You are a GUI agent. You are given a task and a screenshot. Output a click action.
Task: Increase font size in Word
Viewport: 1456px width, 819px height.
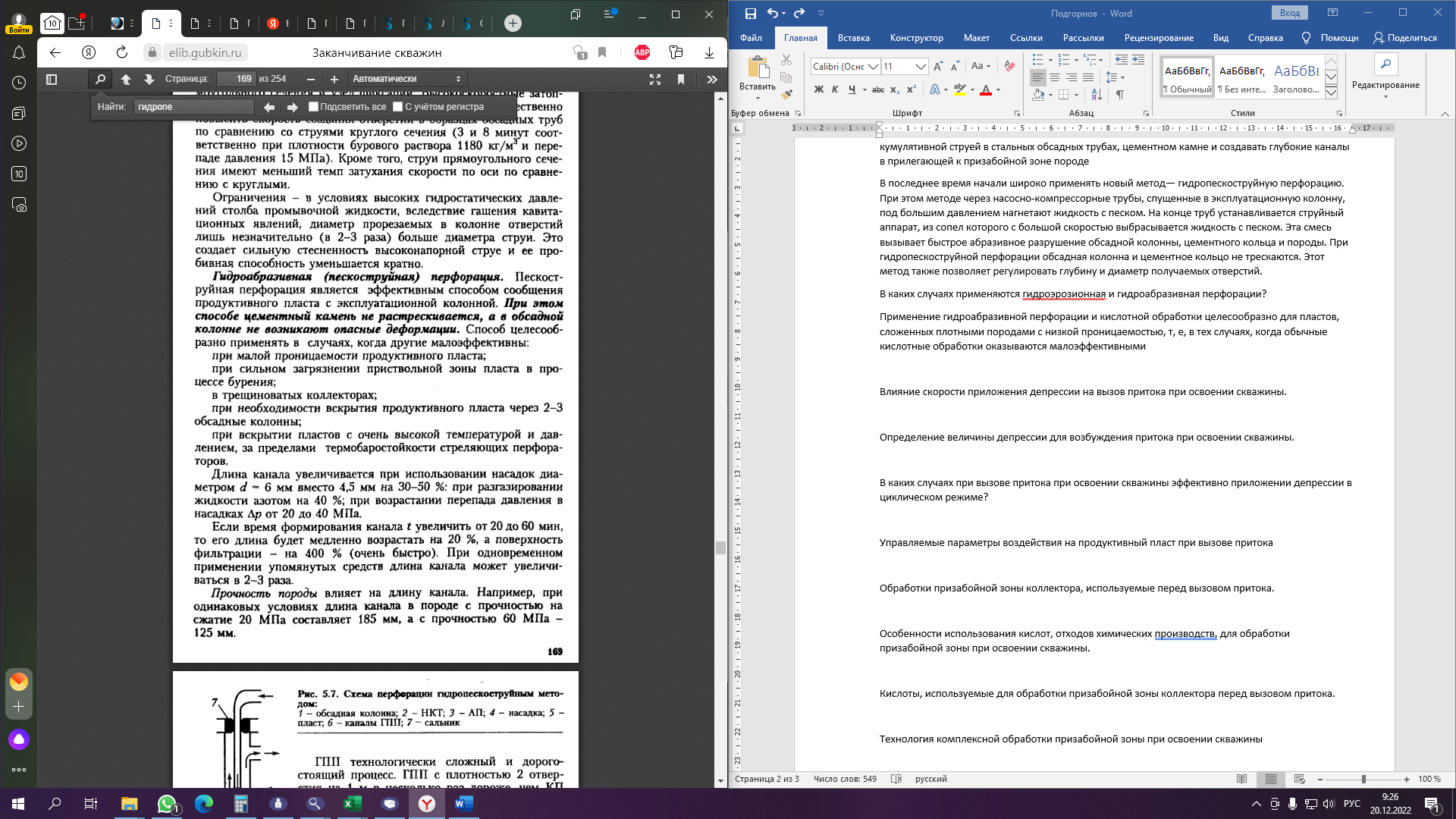(x=939, y=66)
